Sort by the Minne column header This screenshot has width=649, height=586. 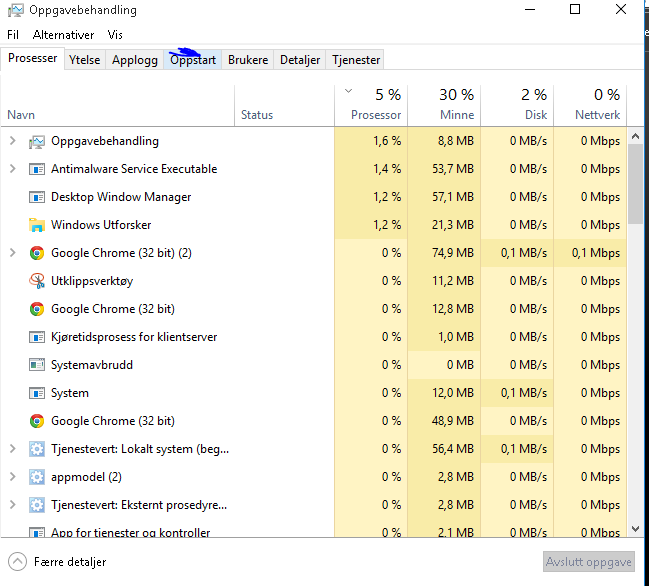tap(444, 106)
